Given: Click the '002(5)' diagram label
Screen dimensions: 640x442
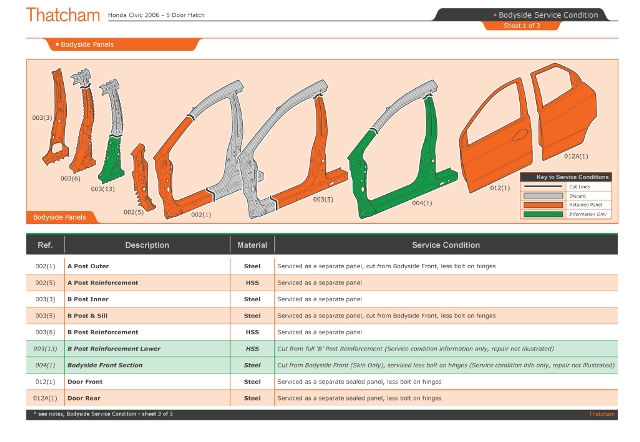Looking at the screenshot, I should tap(133, 212).
